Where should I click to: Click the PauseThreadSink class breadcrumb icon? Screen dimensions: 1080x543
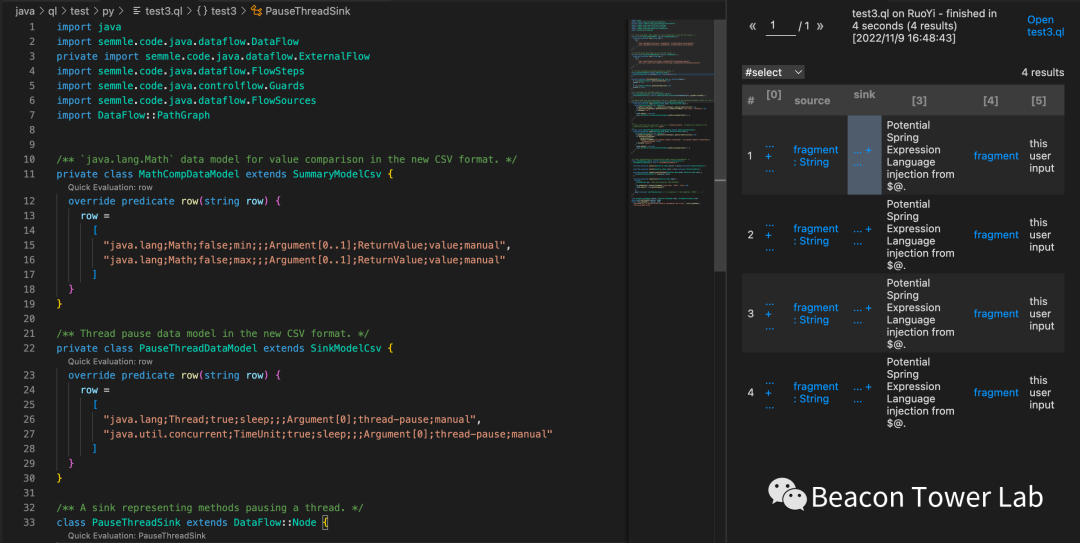coord(256,10)
